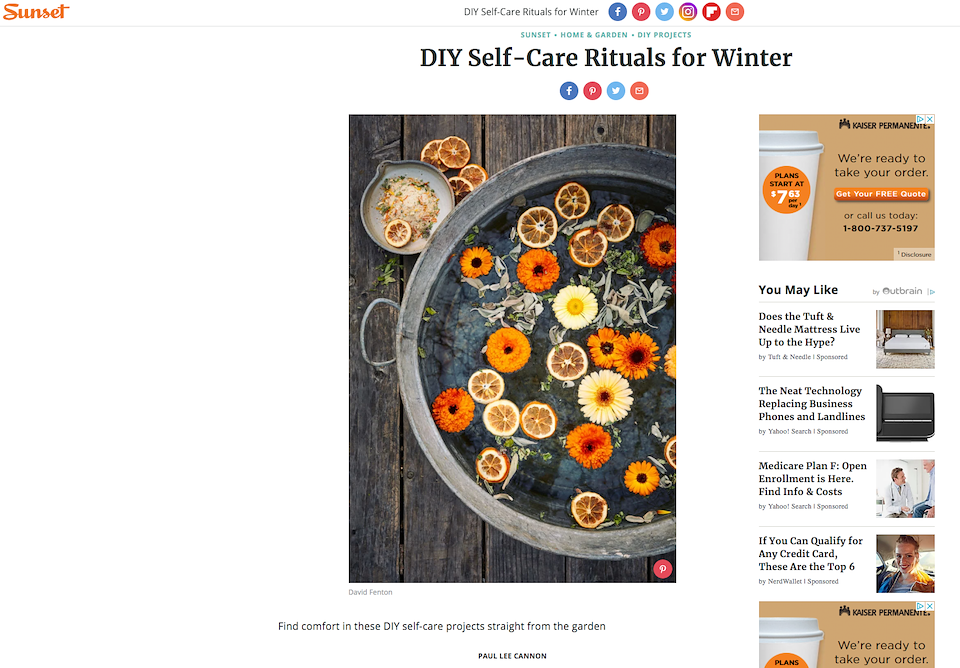Click the Flipboard icon in top bar
This screenshot has width=960, height=668.
[711, 12]
